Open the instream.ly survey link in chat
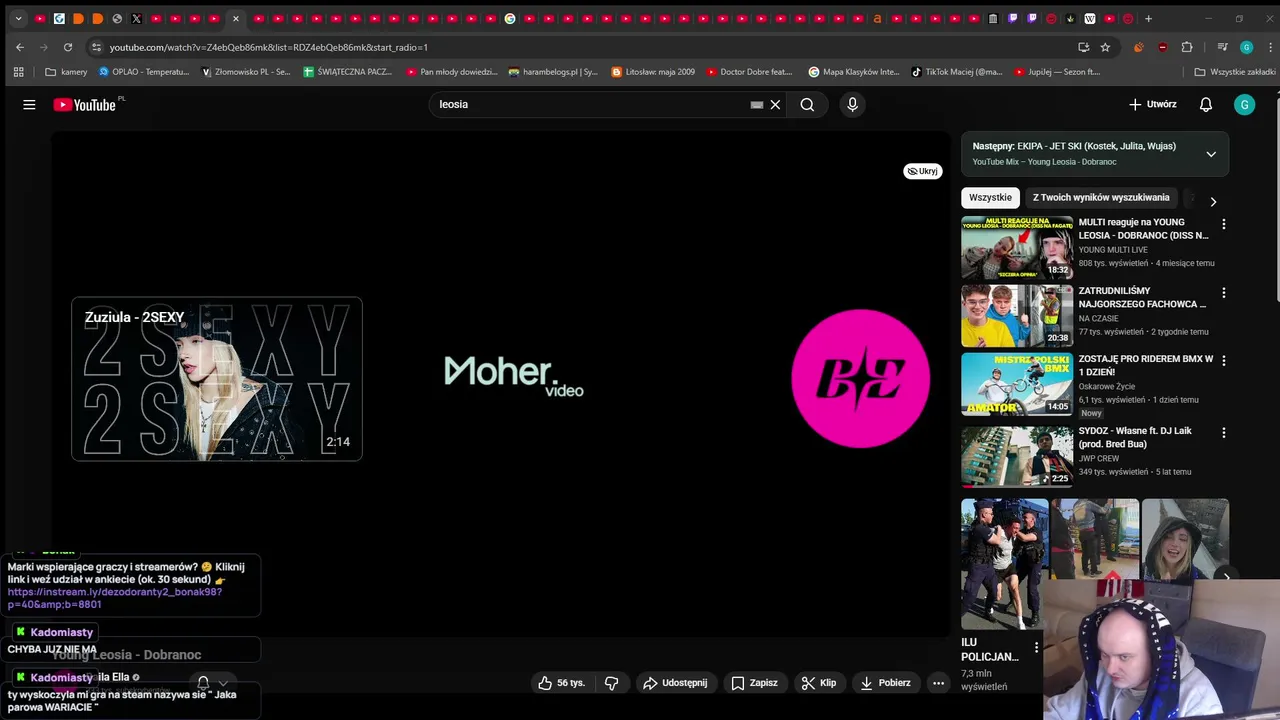1280x720 pixels. (115, 598)
